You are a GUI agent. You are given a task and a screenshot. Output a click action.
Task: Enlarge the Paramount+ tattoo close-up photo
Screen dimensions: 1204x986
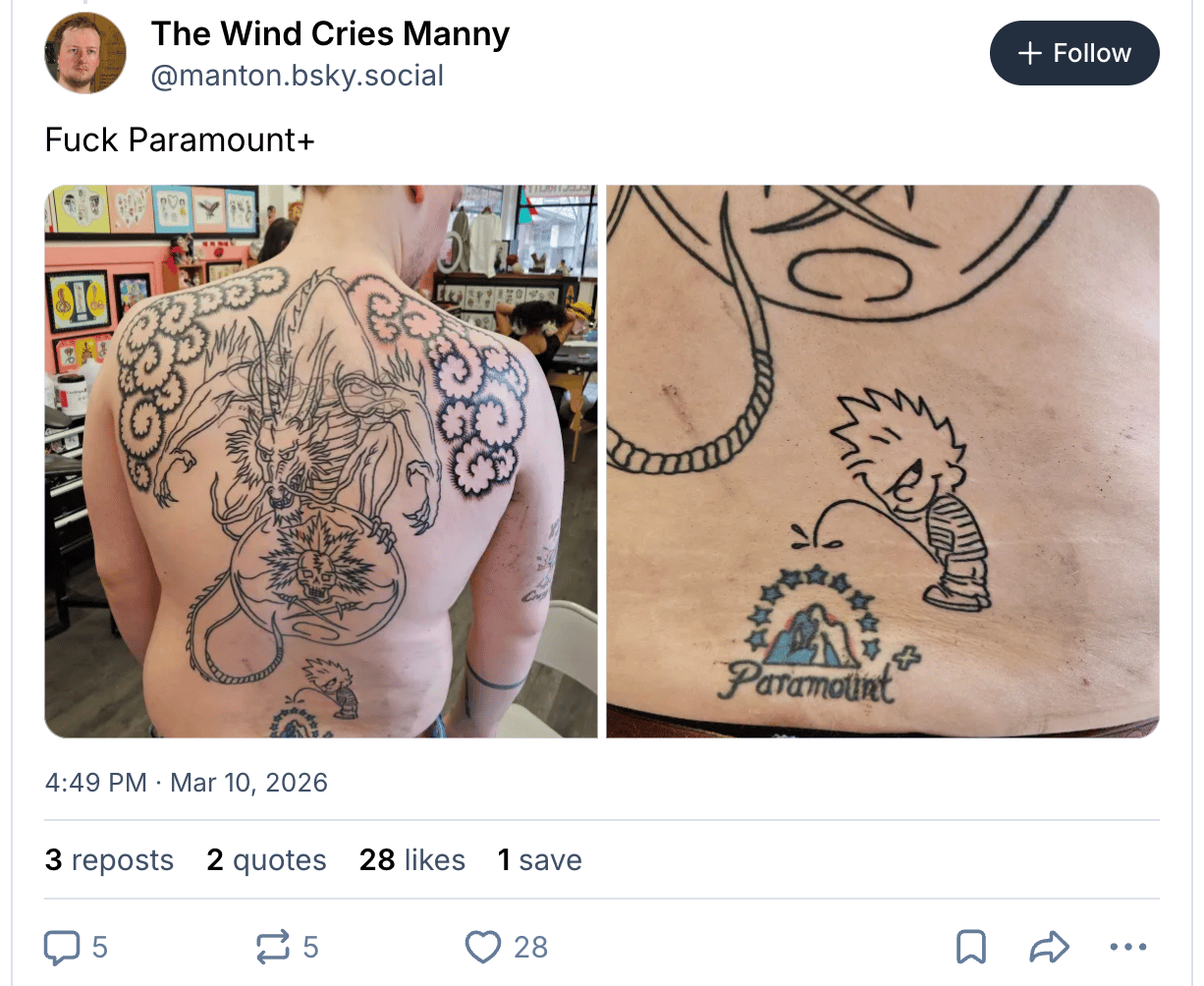pos(882,462)
